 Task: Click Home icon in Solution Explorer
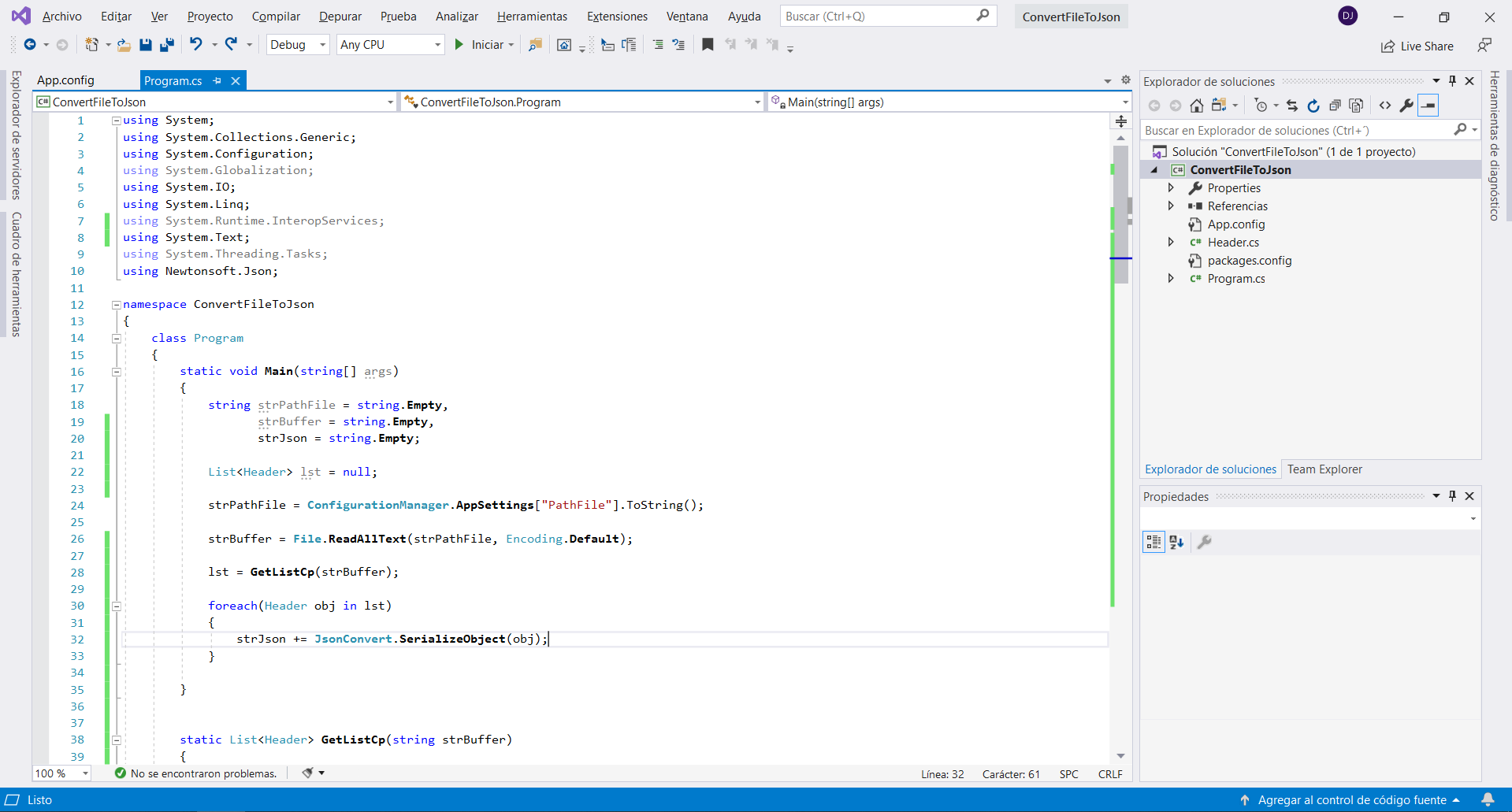point(1196,106)
